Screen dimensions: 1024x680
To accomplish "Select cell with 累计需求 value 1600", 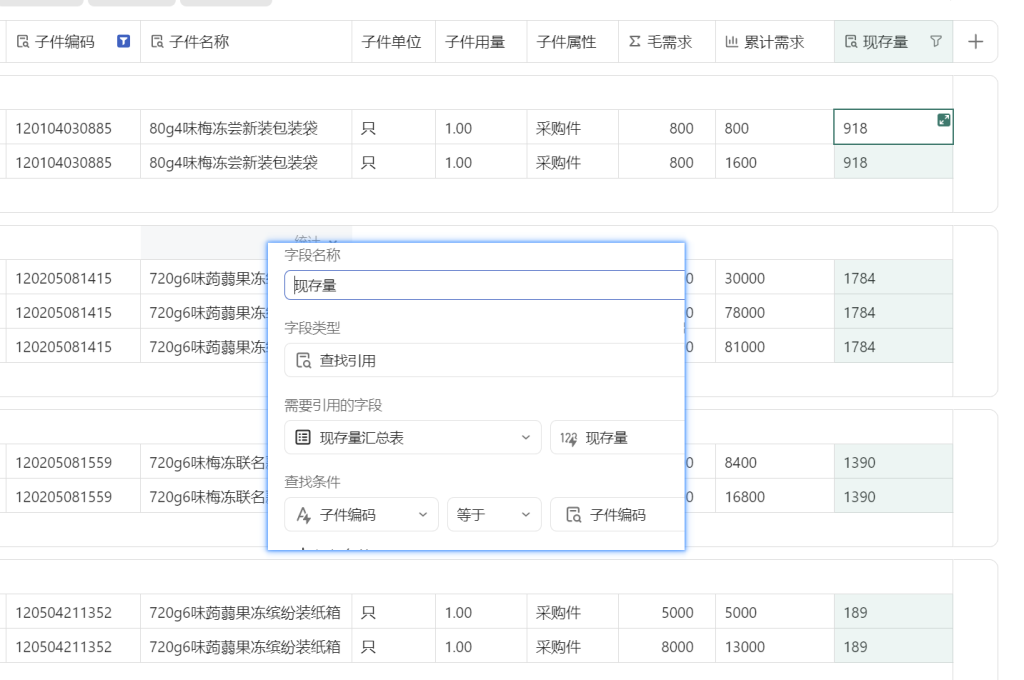I will click(775, 162).
